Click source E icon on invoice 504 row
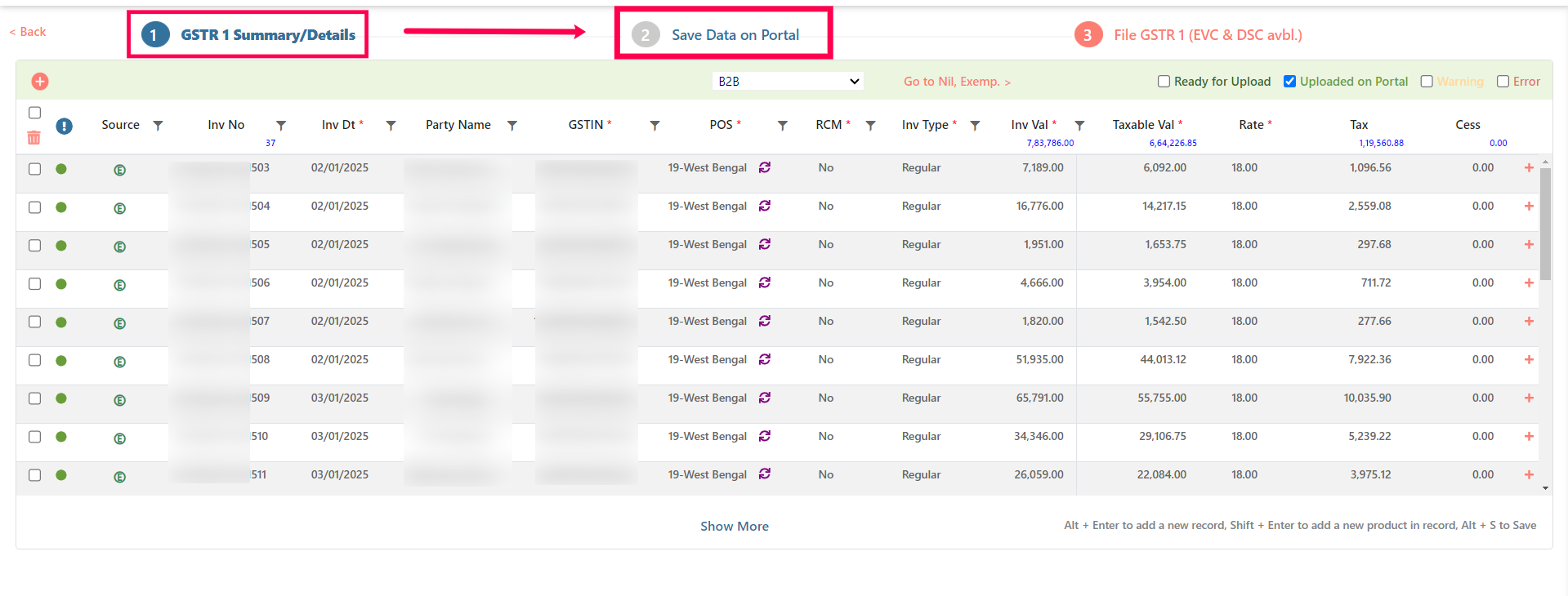 (x=120, y=208)
